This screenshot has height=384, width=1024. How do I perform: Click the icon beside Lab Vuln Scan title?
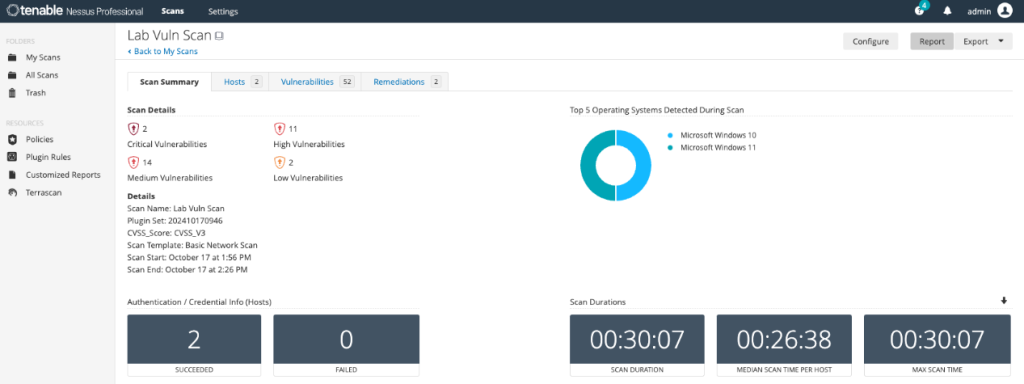(219, 36)
